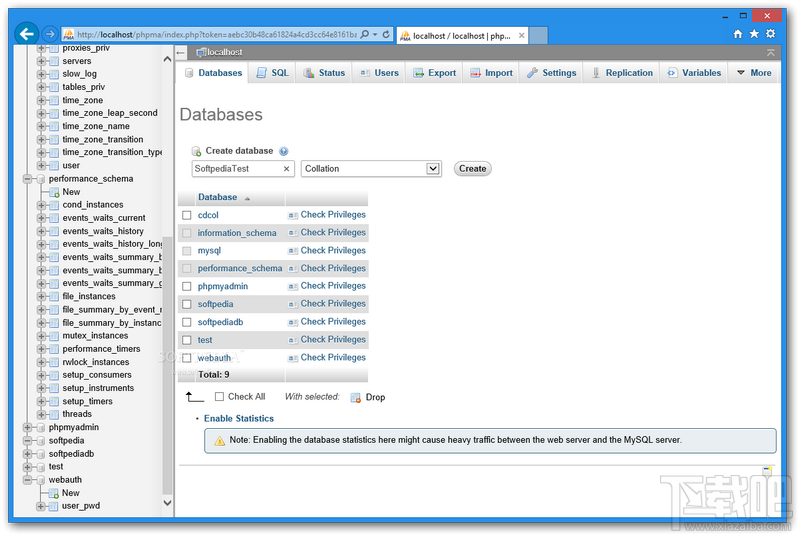
Task: Switch to the SQL tab
Action: (x=273, y=73)
